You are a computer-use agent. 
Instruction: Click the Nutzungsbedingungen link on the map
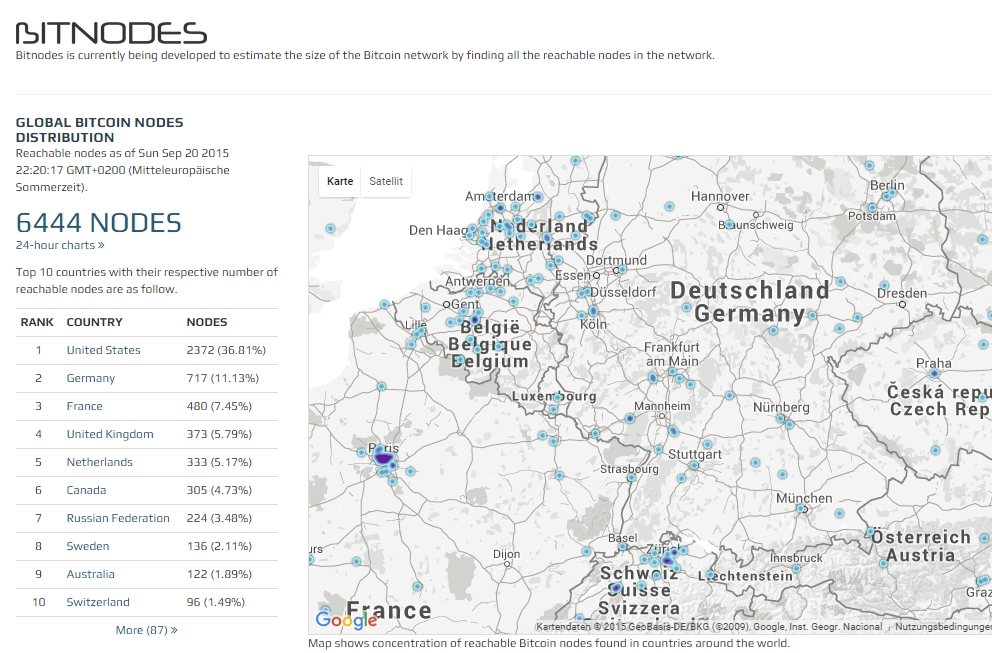(x=943, y=626)
